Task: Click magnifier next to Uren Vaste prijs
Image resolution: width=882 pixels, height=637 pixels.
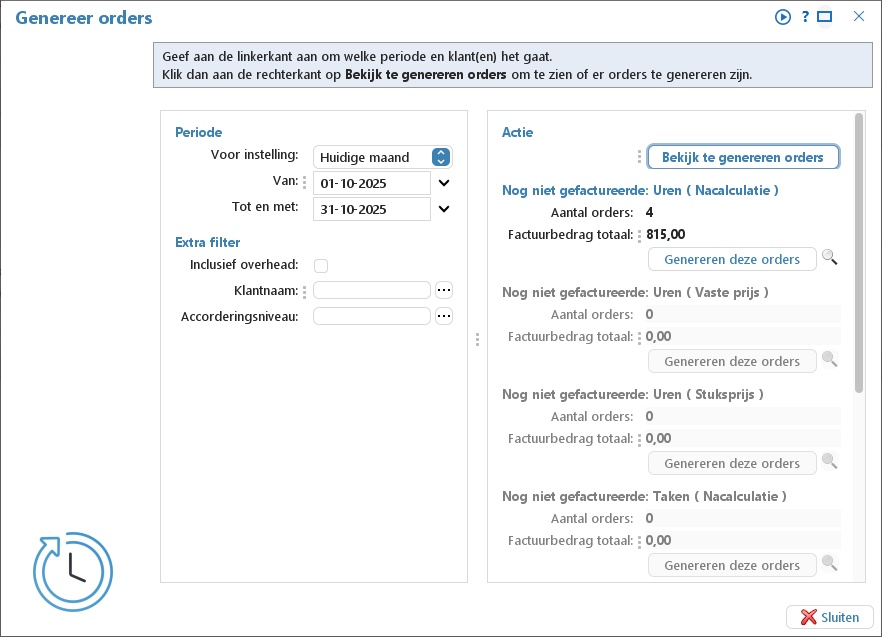Action: click(830, 359)
